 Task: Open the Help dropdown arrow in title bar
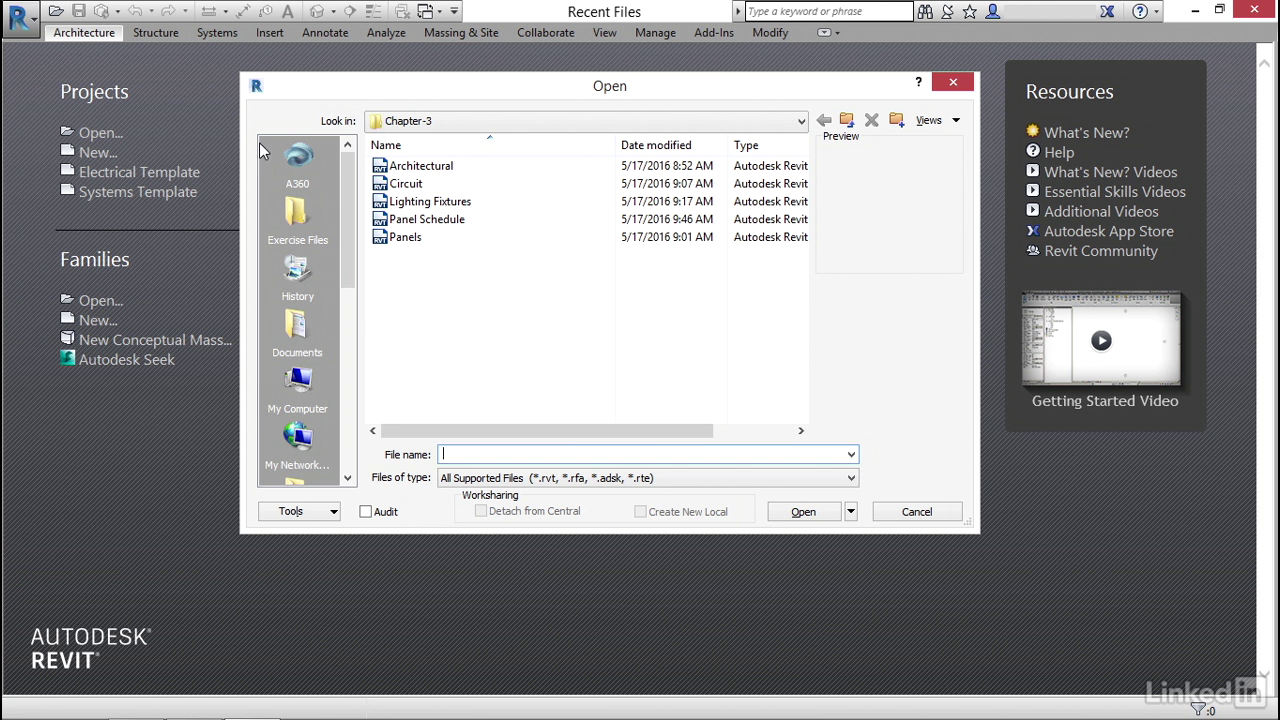(x=1157, y=12)
